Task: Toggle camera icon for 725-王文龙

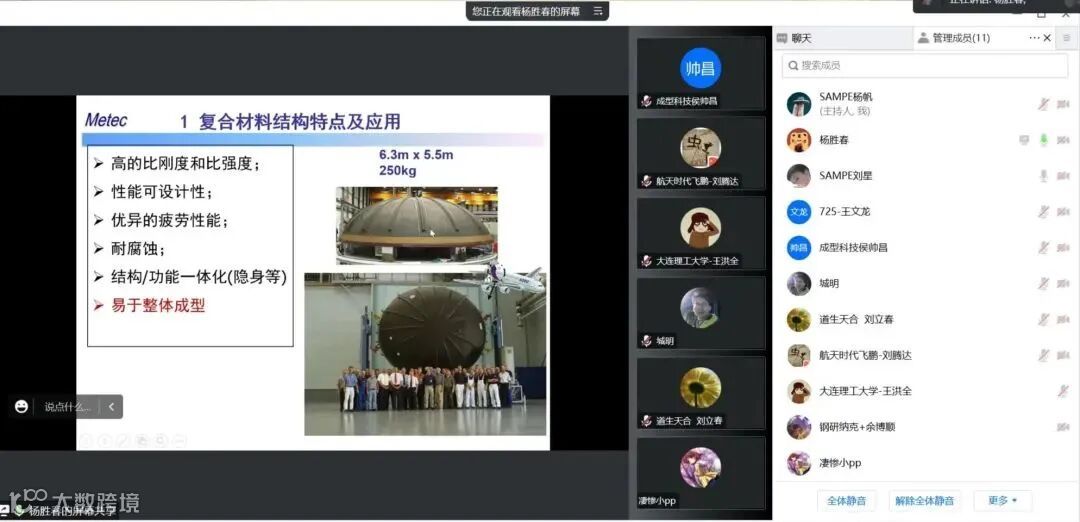Action: tap(1063, 211)
